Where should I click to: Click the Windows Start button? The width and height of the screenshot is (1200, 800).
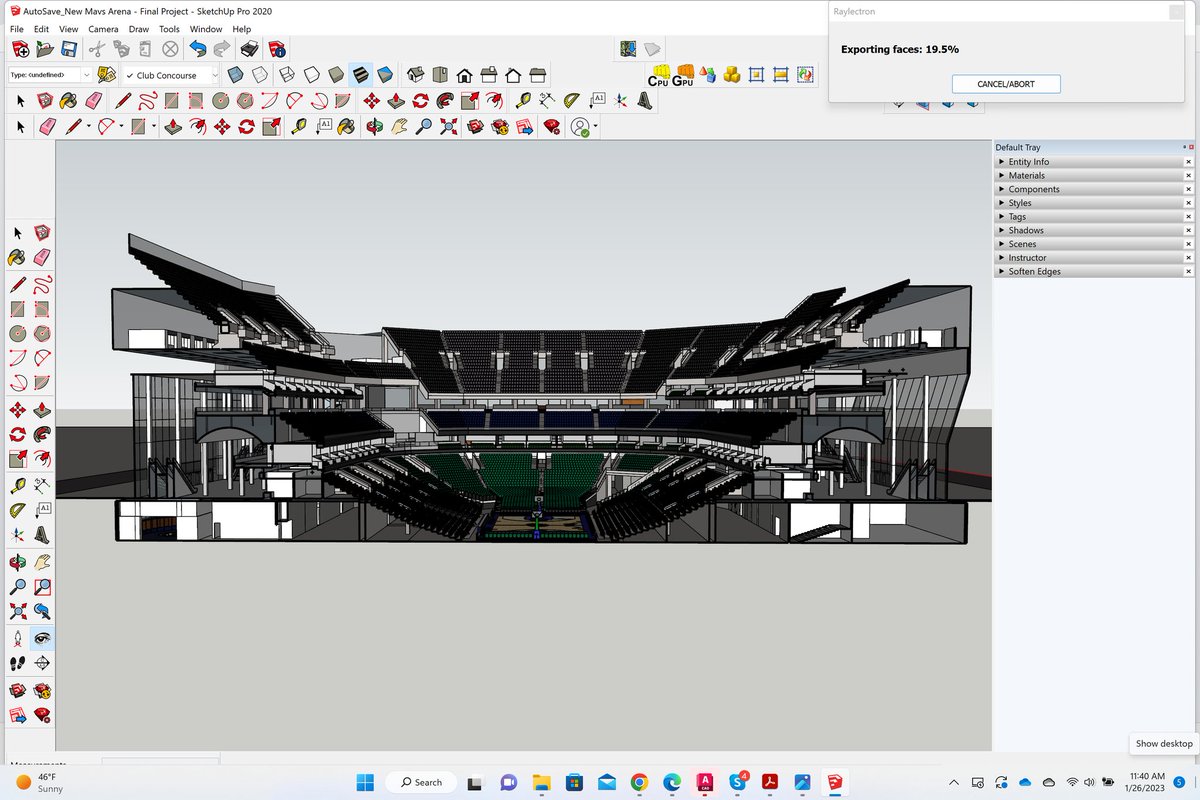365,782
